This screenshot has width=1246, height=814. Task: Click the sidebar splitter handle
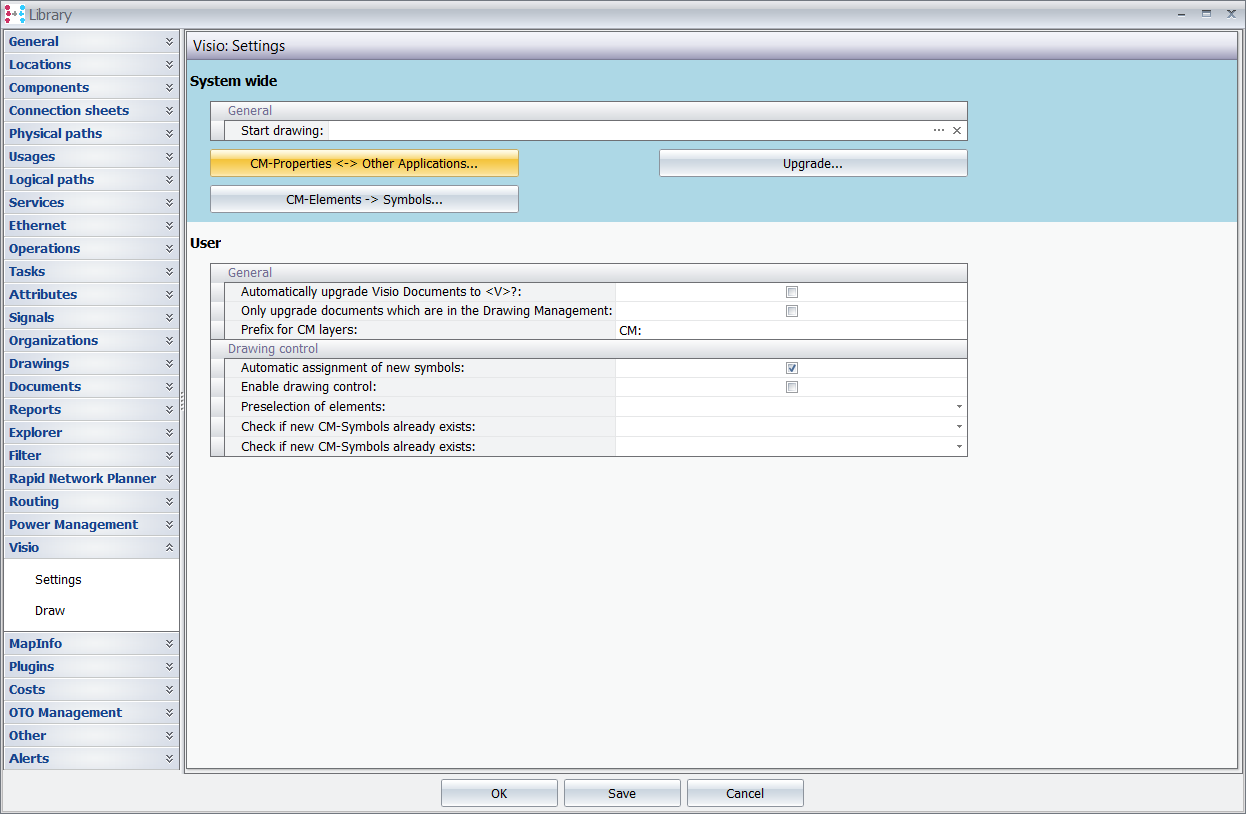182,400
